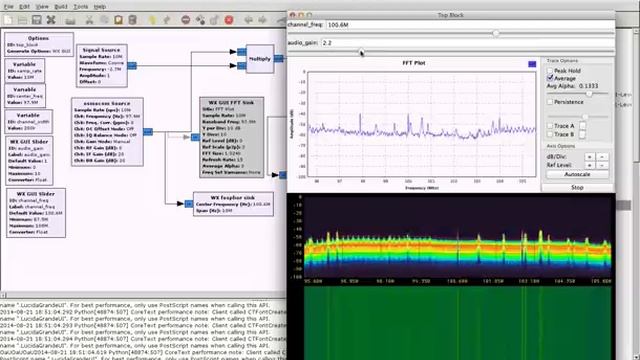This screenshot has width=640, height=360.
Task: Click WX GUI FFT Sink input port
Action: point(196,138)
